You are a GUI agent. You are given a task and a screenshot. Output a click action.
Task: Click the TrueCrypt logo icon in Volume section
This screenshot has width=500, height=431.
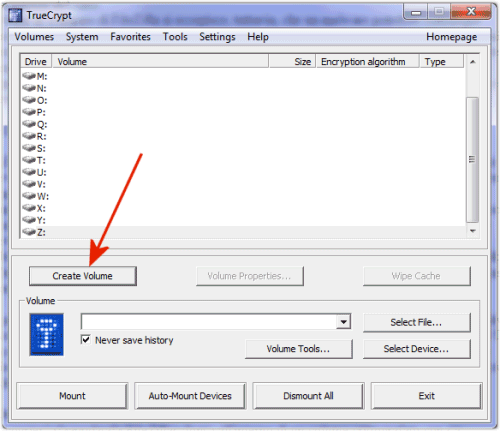pyautogui.click(x=46, y=334)
